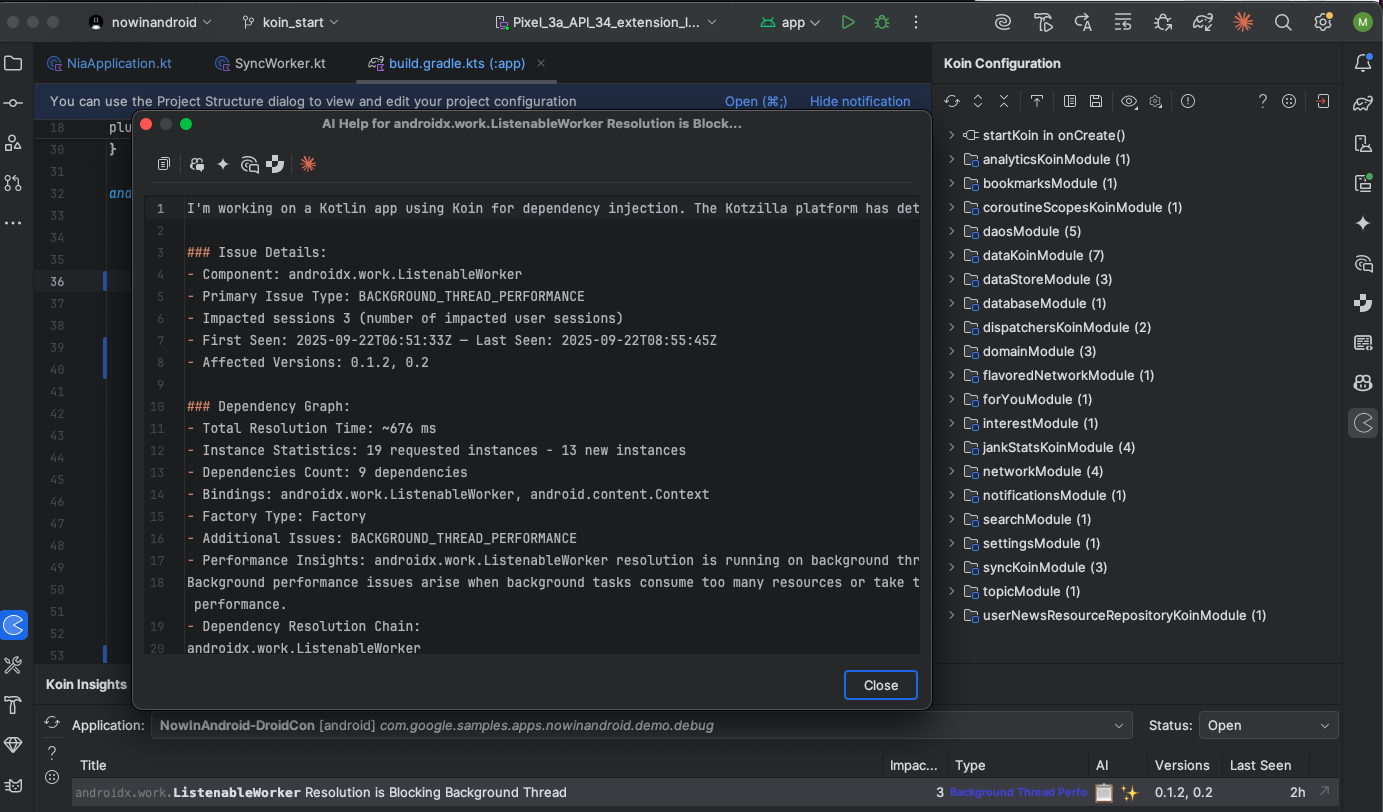Open the Gradle elephant tool window
Image resolution: width=1383 pixels, height=812 pixels.
1362,104
